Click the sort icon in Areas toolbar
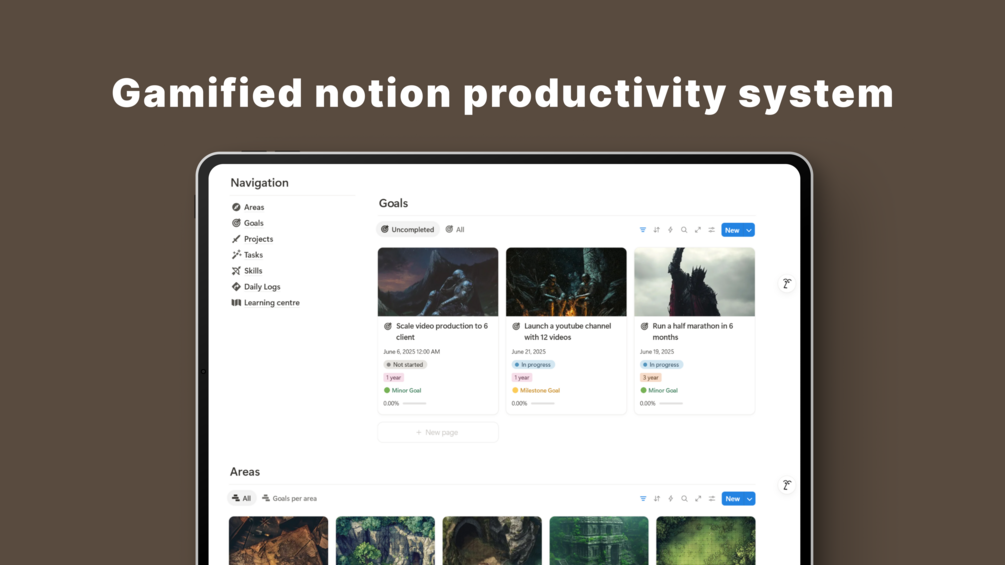Screen dimensions: 1005x565 pos(657,498)
